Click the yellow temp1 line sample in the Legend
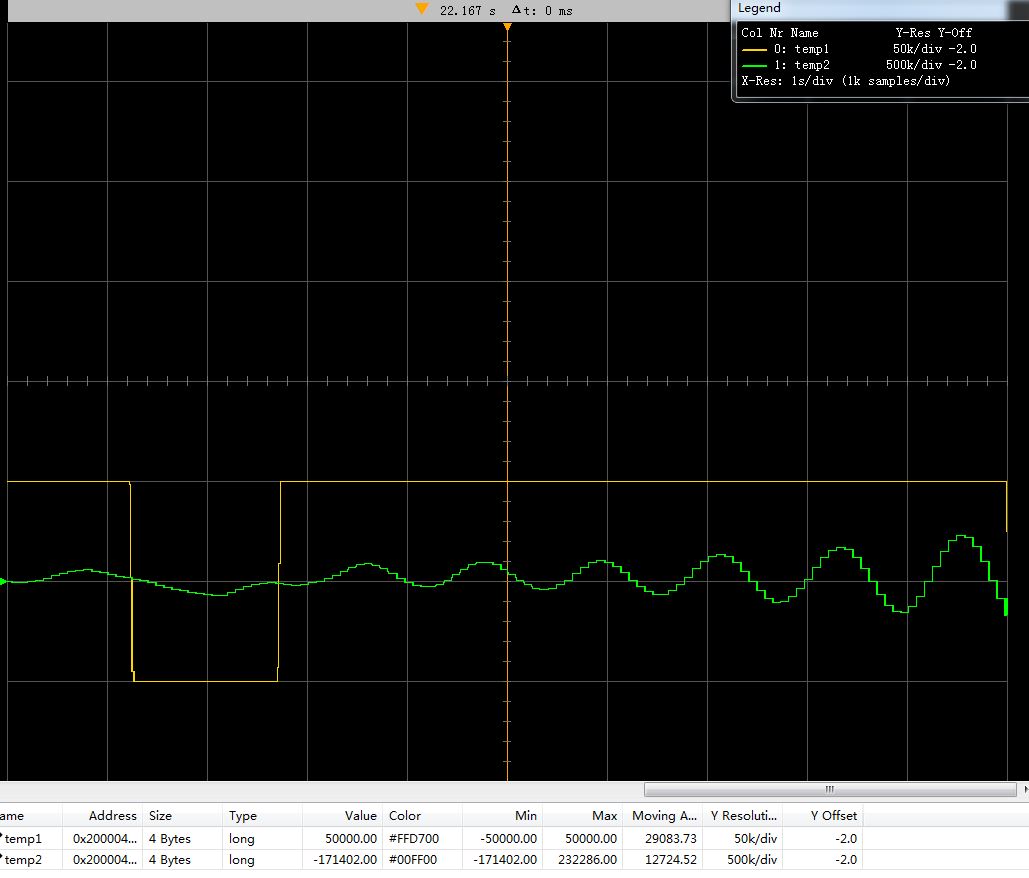The width and height of the screenshot is (1029, 878). tap(754, 50)
